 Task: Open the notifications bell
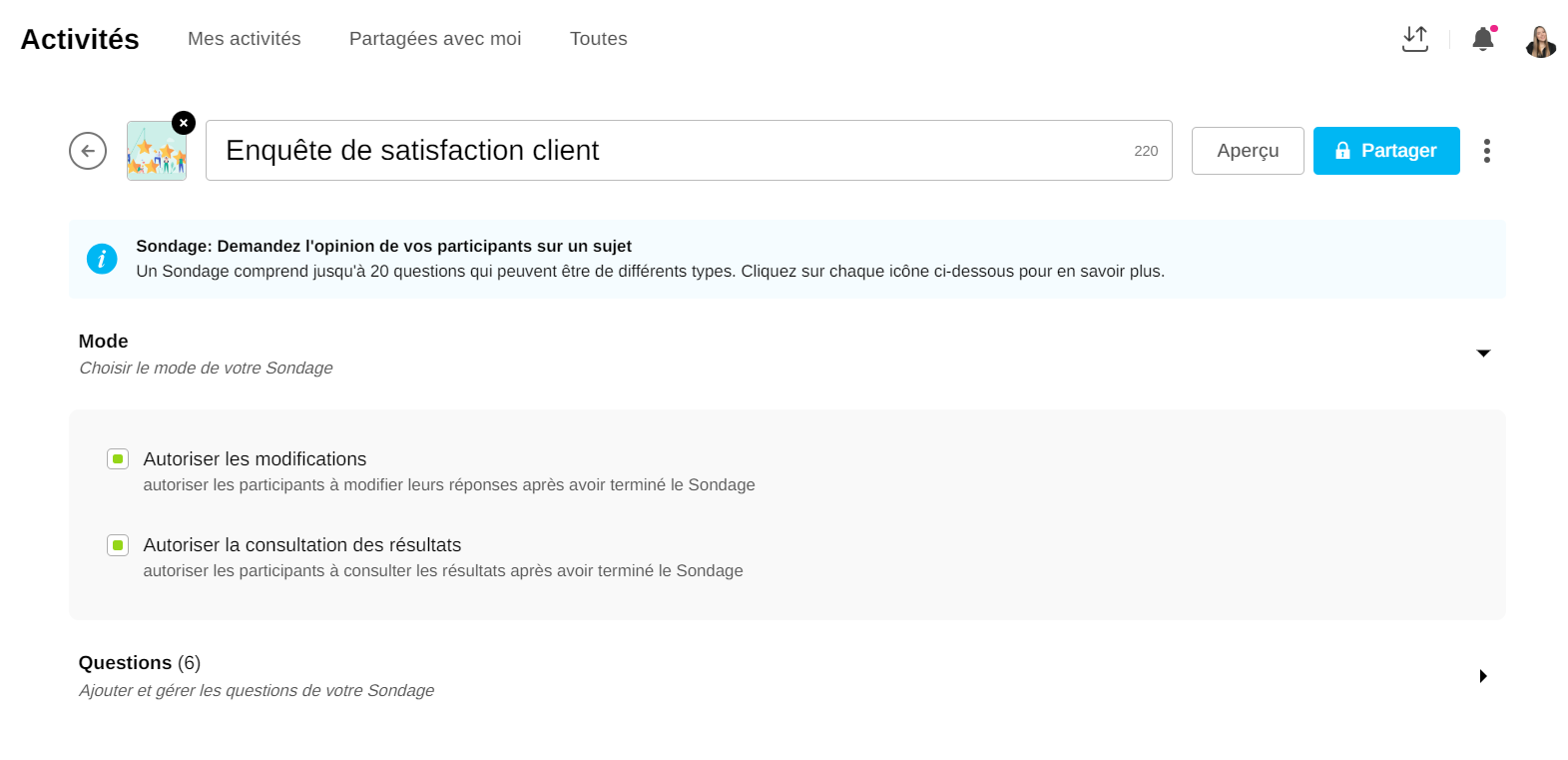point(1482,39)
